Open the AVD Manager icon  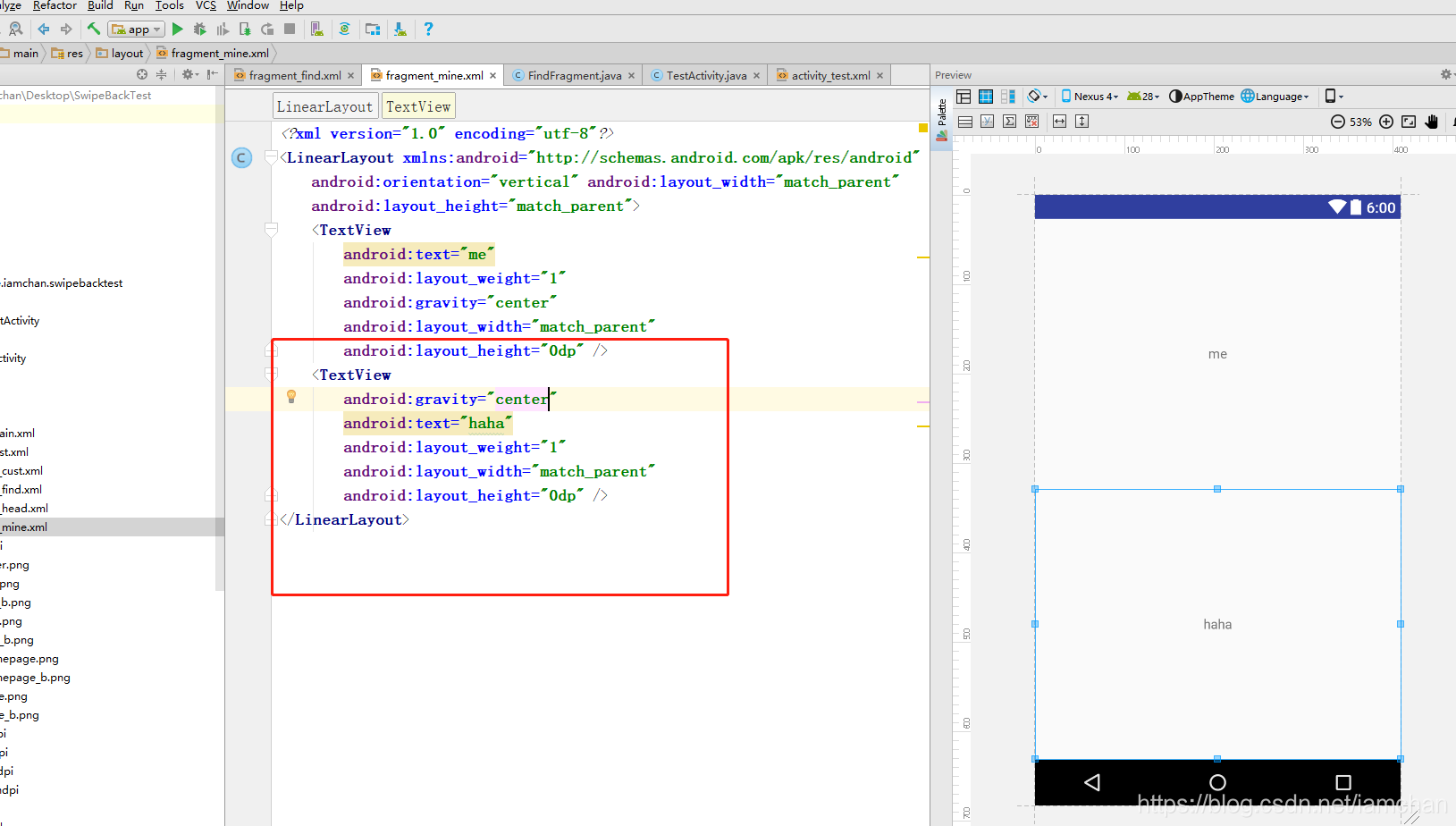point(316,29)
